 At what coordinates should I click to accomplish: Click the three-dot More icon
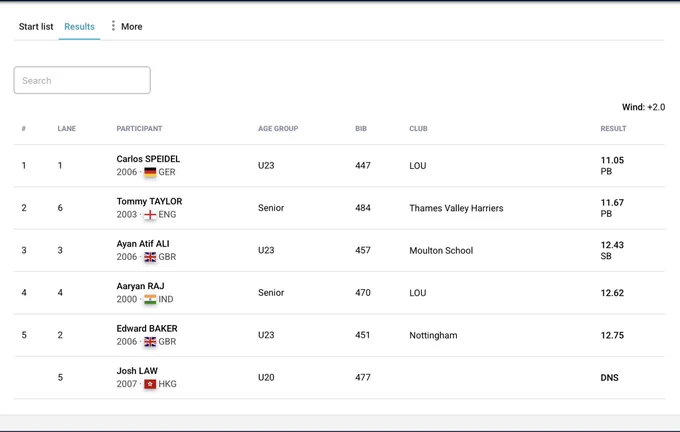113,26
